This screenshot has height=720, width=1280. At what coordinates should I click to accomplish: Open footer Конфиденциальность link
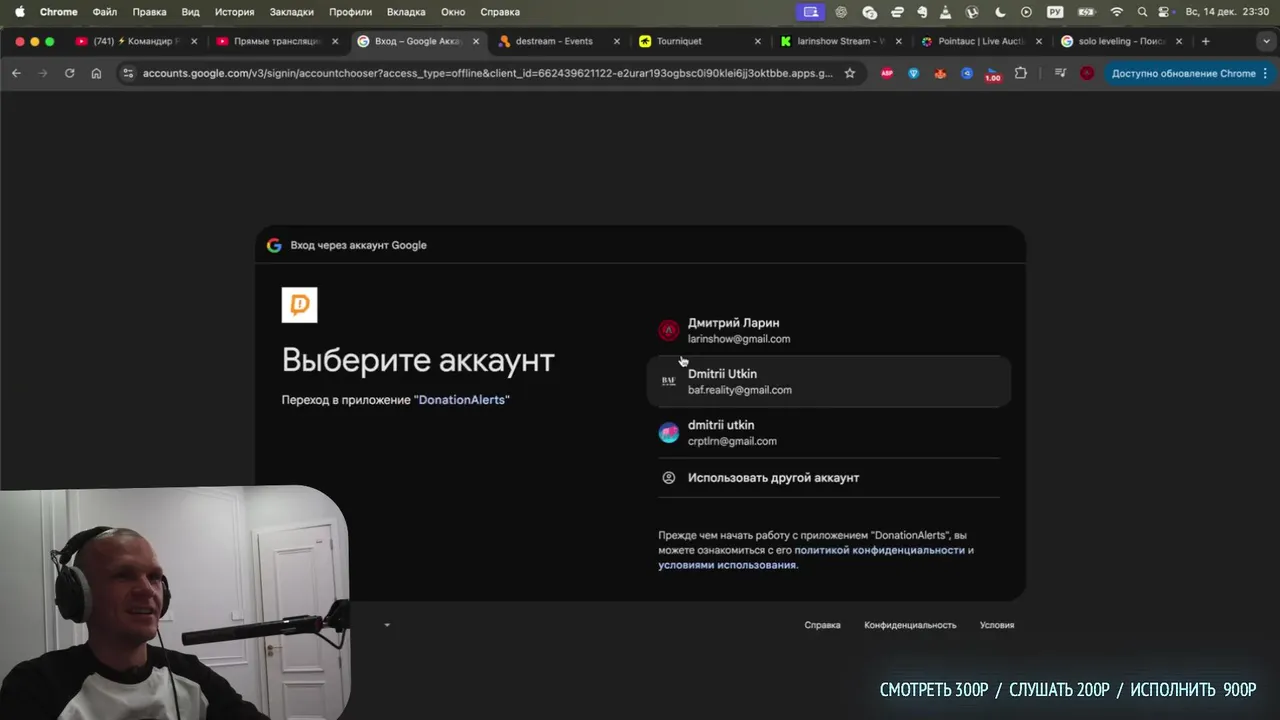(910, 625)
